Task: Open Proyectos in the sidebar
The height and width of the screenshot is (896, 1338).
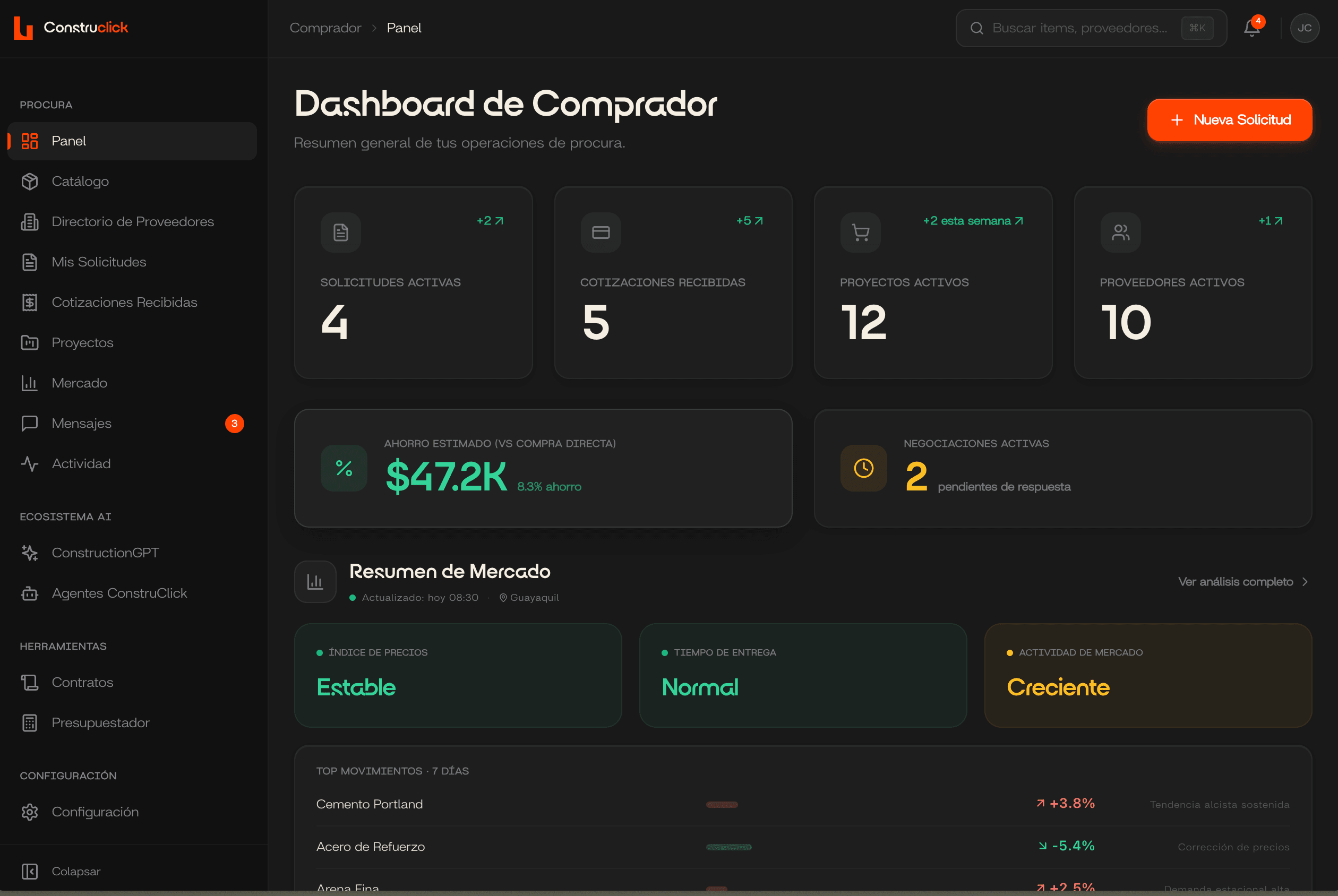Action: (132, 342)
